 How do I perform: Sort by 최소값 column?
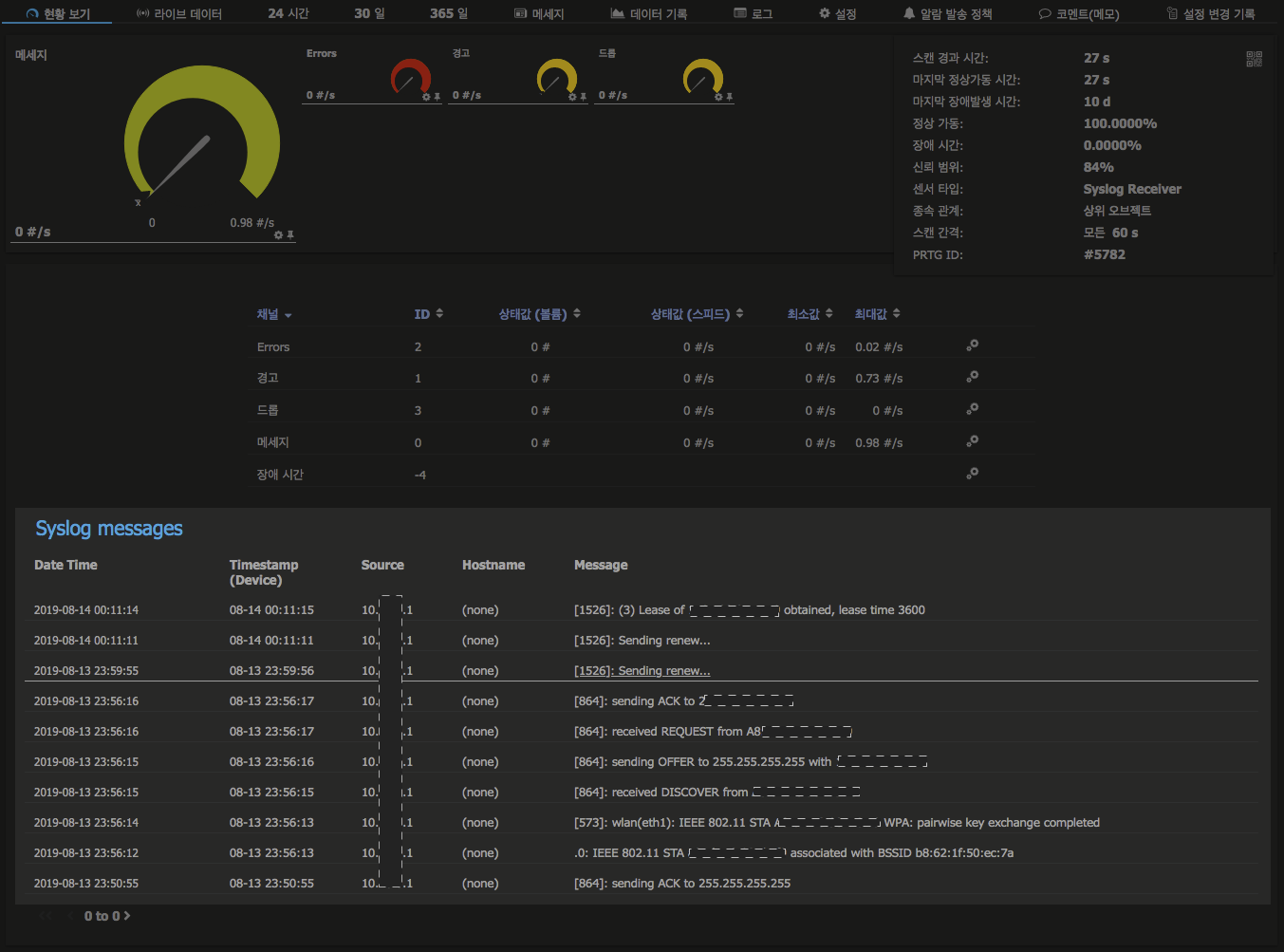click(809, 314)
